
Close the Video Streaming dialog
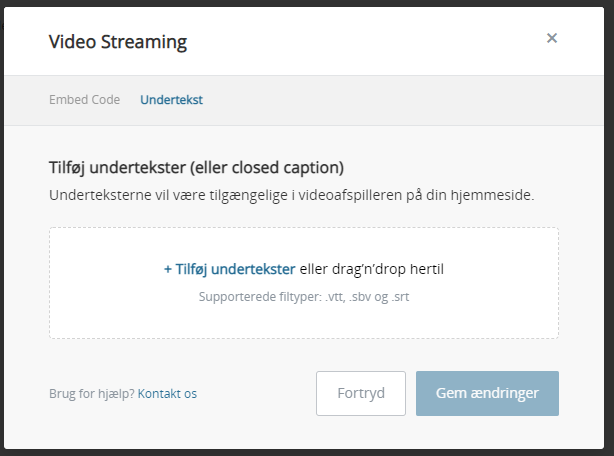(x=551, y=39)
